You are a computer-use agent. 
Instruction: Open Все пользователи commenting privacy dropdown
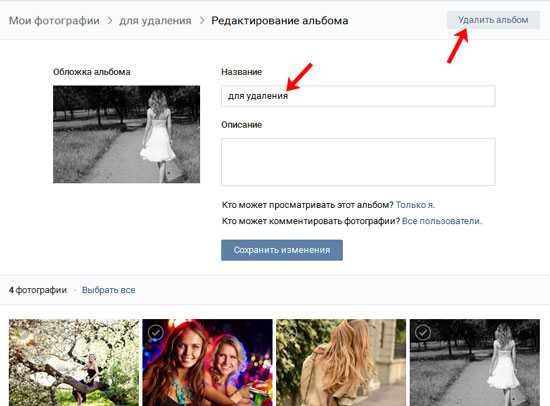(x=442, y=221)
